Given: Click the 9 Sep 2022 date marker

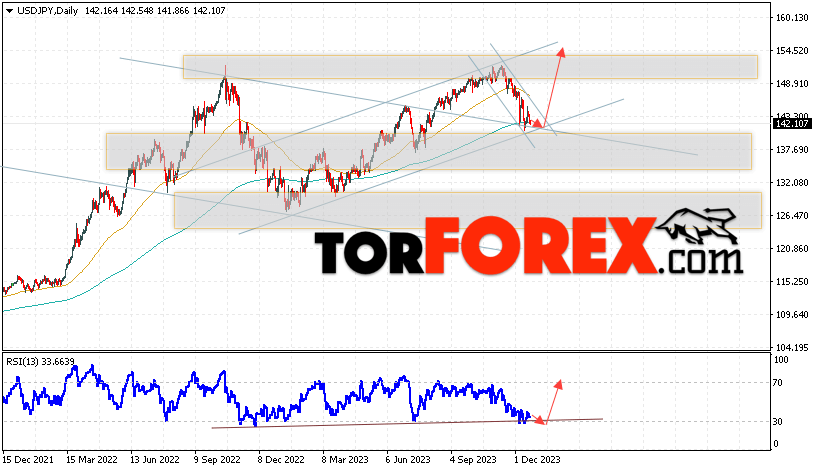Looking at the screenshot, I should pyautogui.click(x=217, y=460).
